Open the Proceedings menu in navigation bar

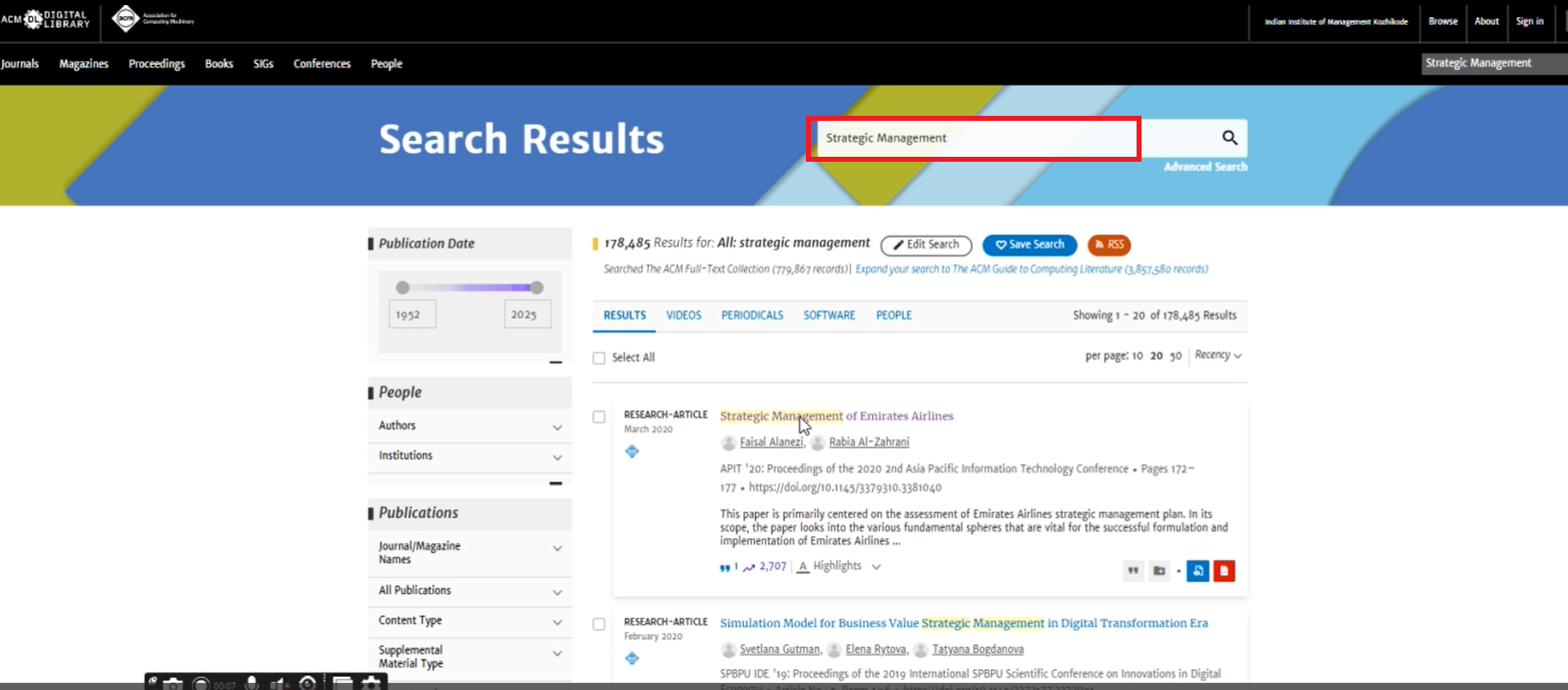[157, 64]
